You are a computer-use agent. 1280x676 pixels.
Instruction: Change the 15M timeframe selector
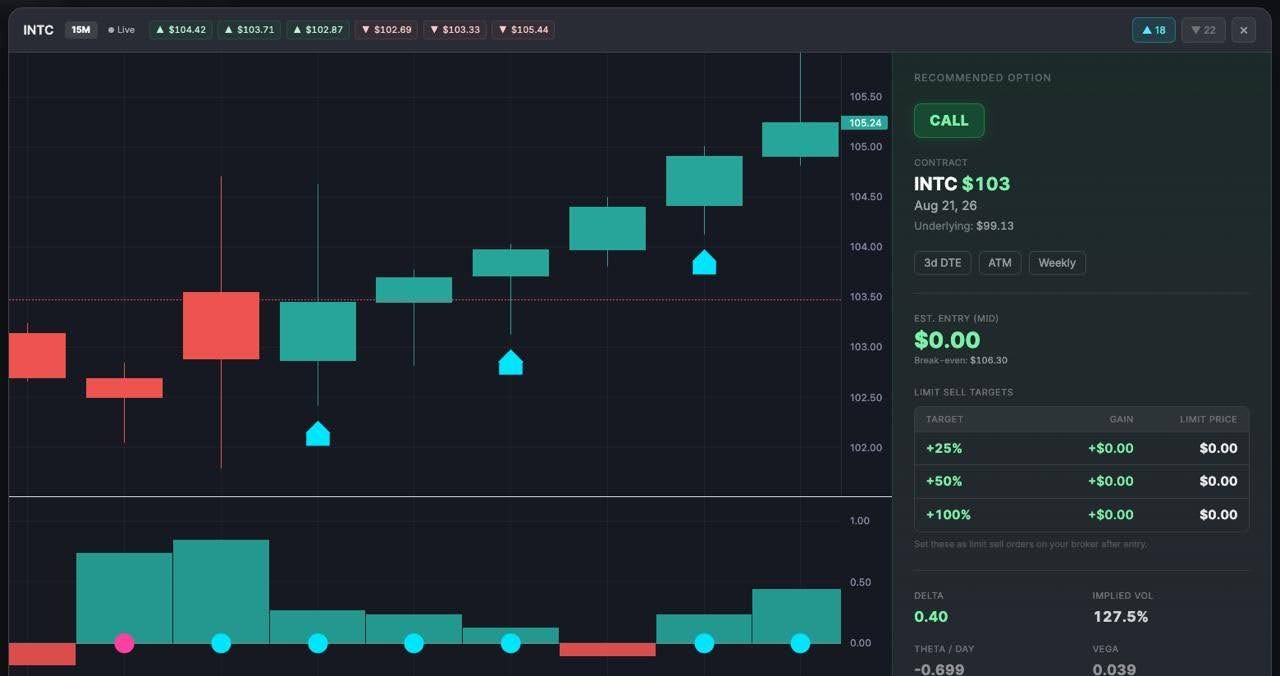81,30
